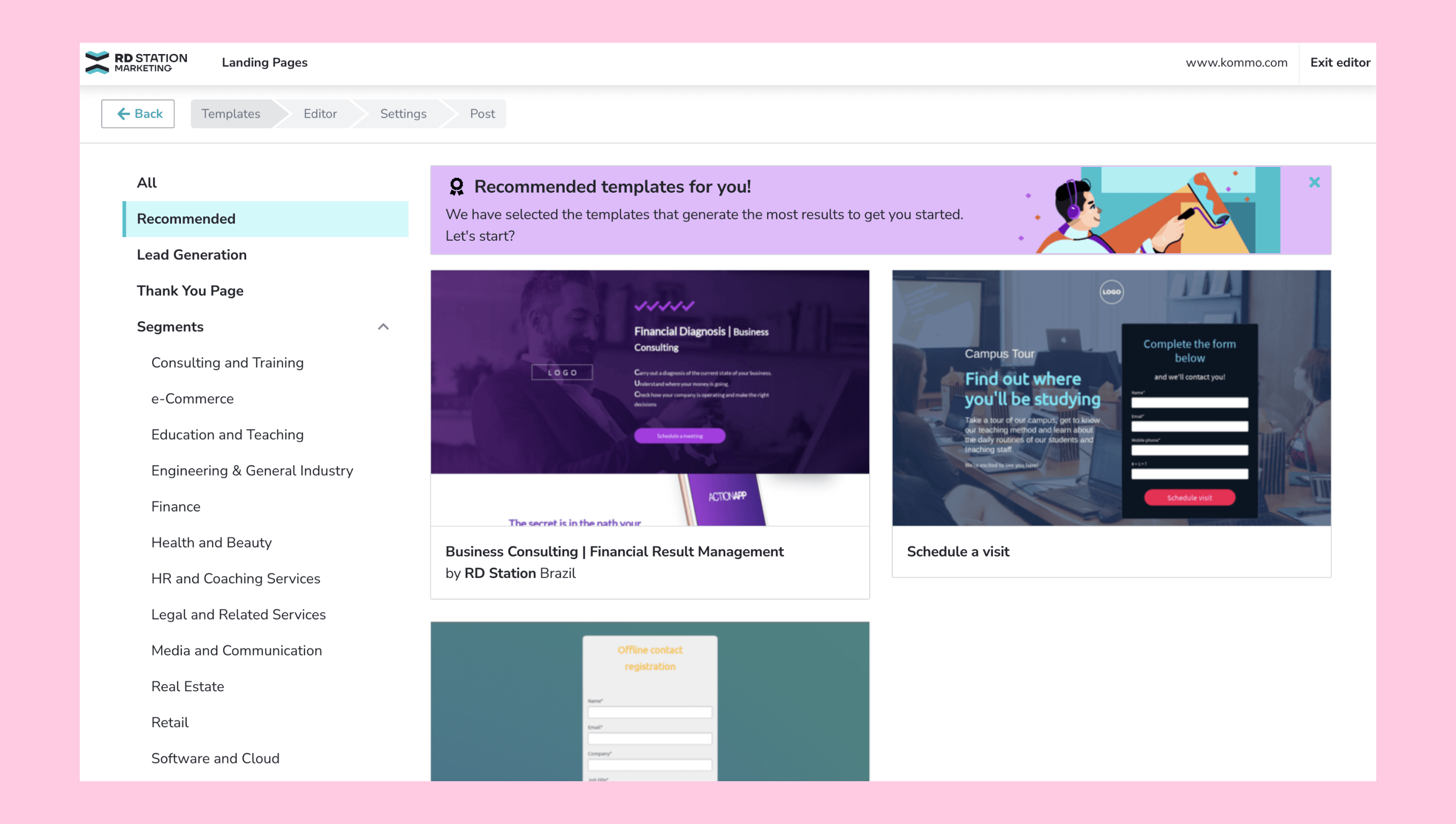The width and height of the screenshot is (1456, 824).
Task: Select the All templates category
Action: [x=147, y=183]
